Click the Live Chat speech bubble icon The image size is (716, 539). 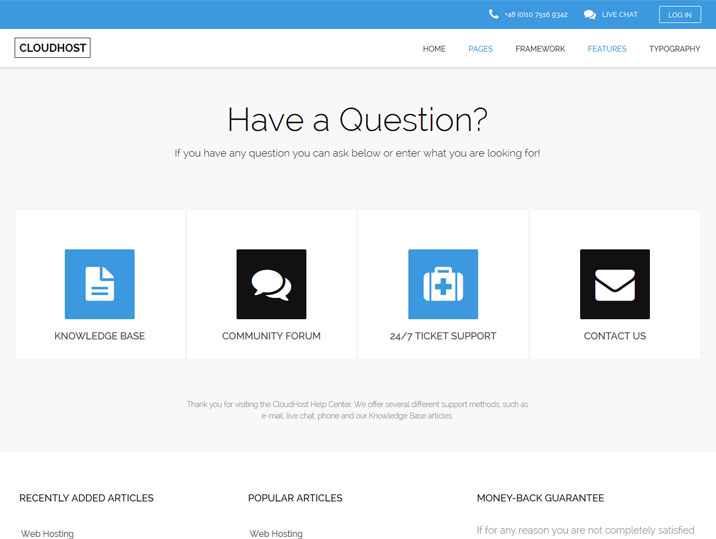[x=590, y=15]
